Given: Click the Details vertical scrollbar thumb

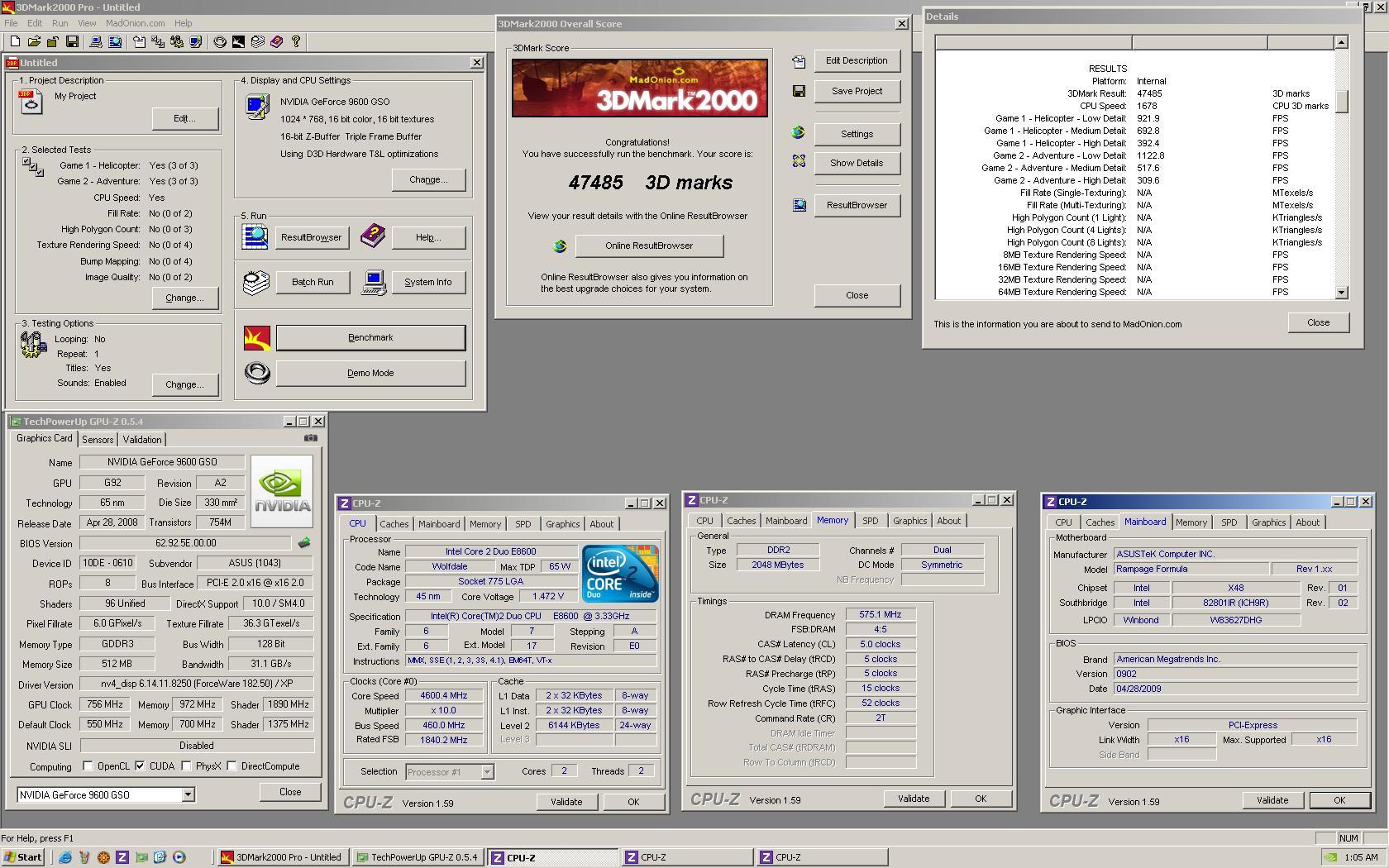Looking at the screenshot, I should pos(1341,102).
